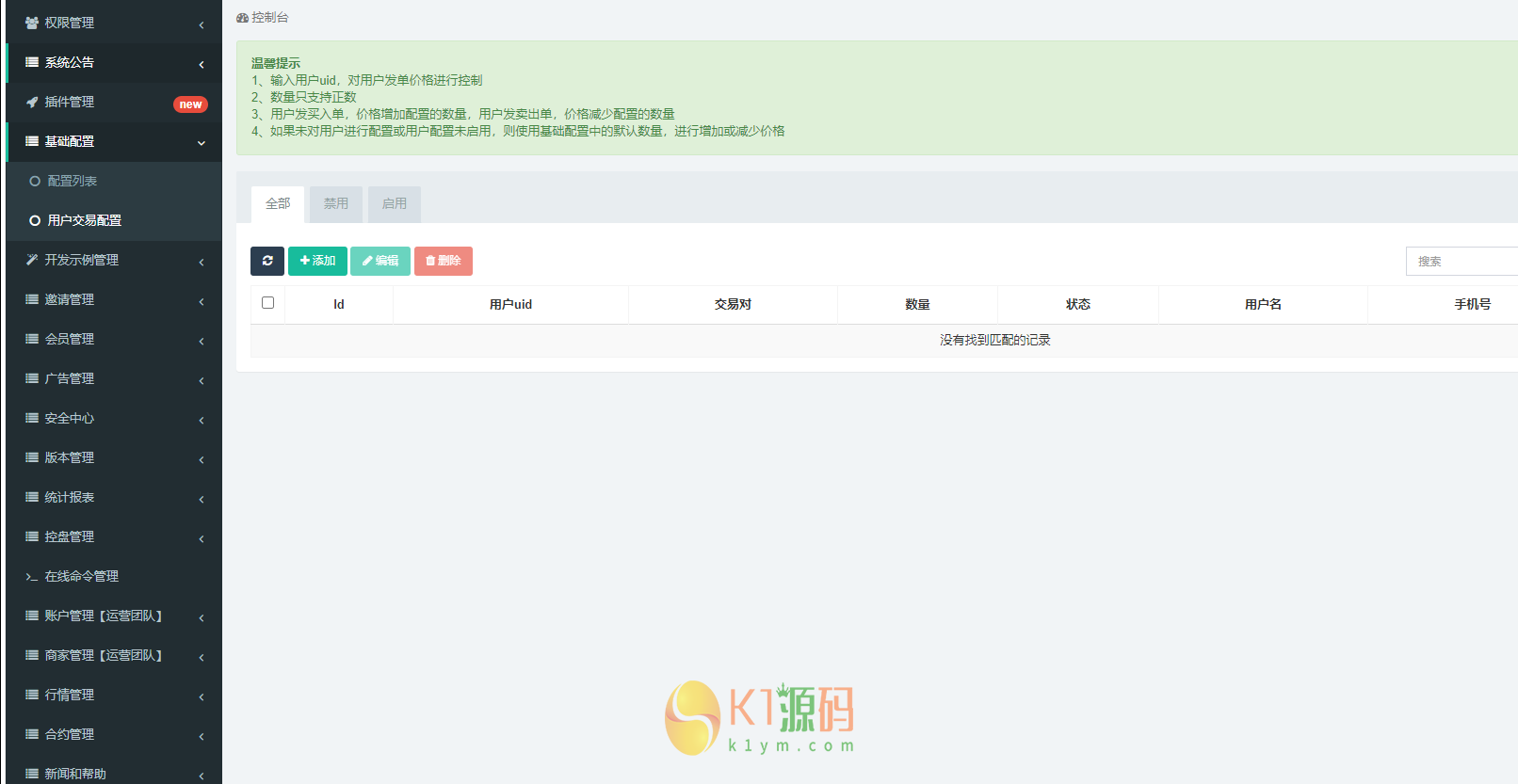Click the 邀请管理 list icon
This screenshot has width=1518, height=784.
click(x=32, y=299)
